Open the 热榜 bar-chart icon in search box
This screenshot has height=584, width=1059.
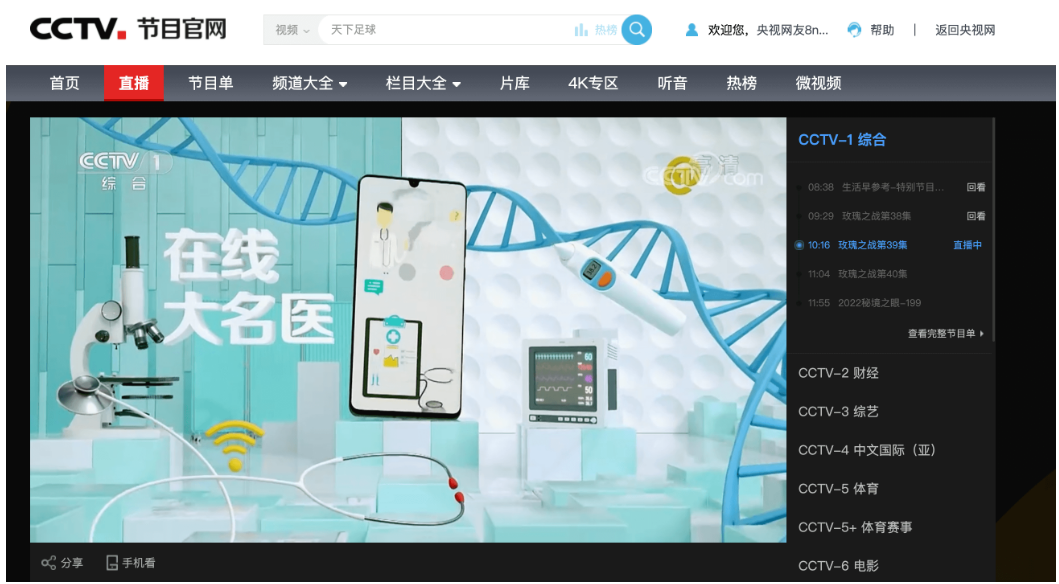click(x=581, y=30)
